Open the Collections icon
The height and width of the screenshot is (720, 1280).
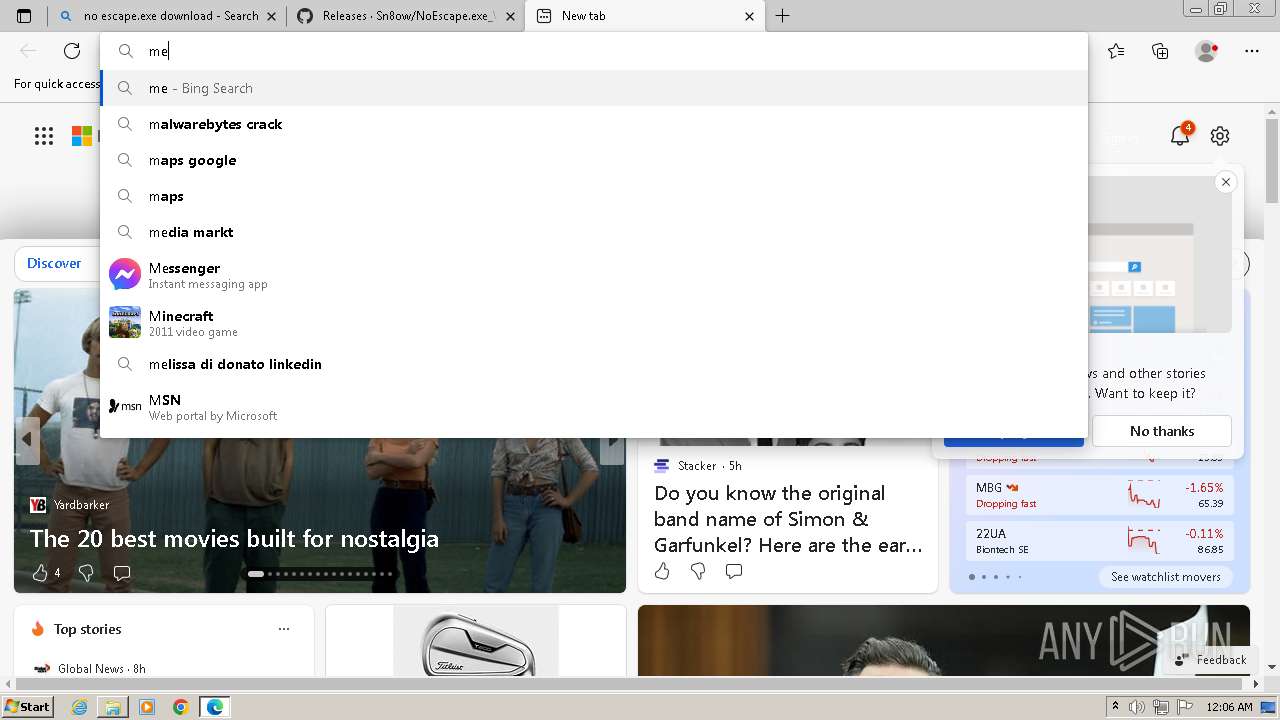coord(1160,51)
